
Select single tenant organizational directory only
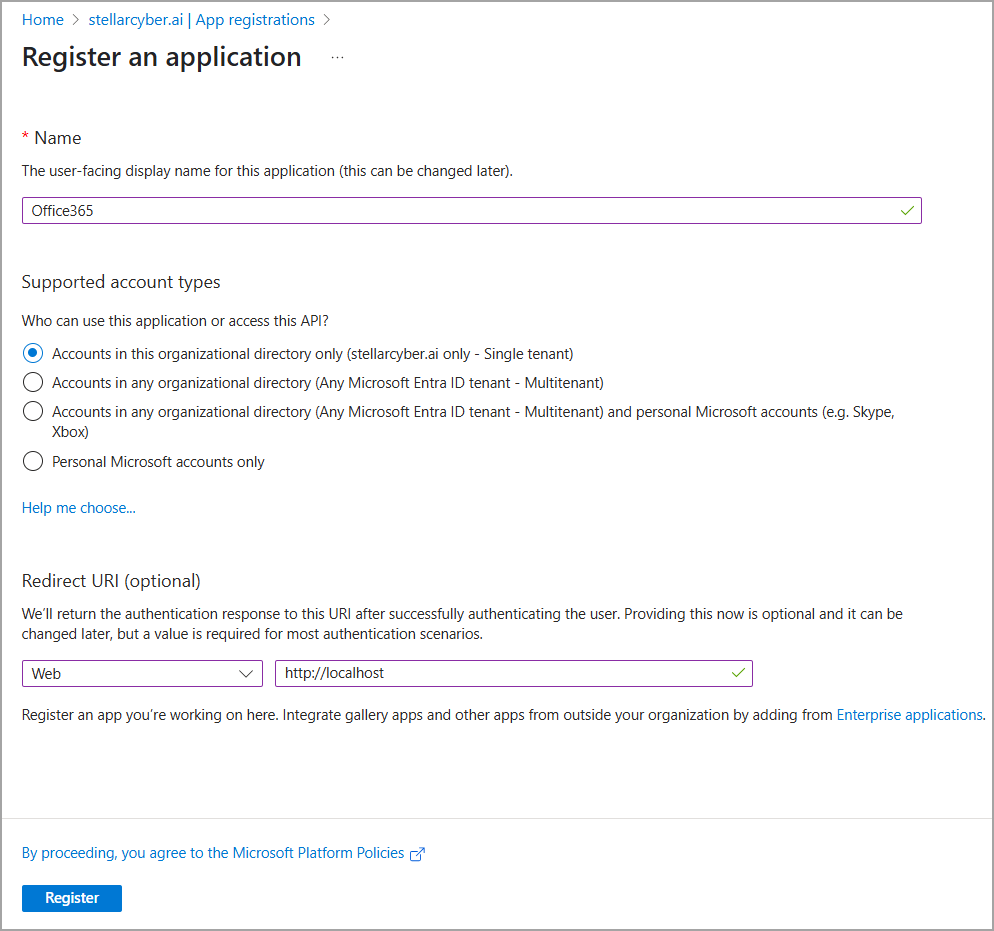tap(33, 353)
